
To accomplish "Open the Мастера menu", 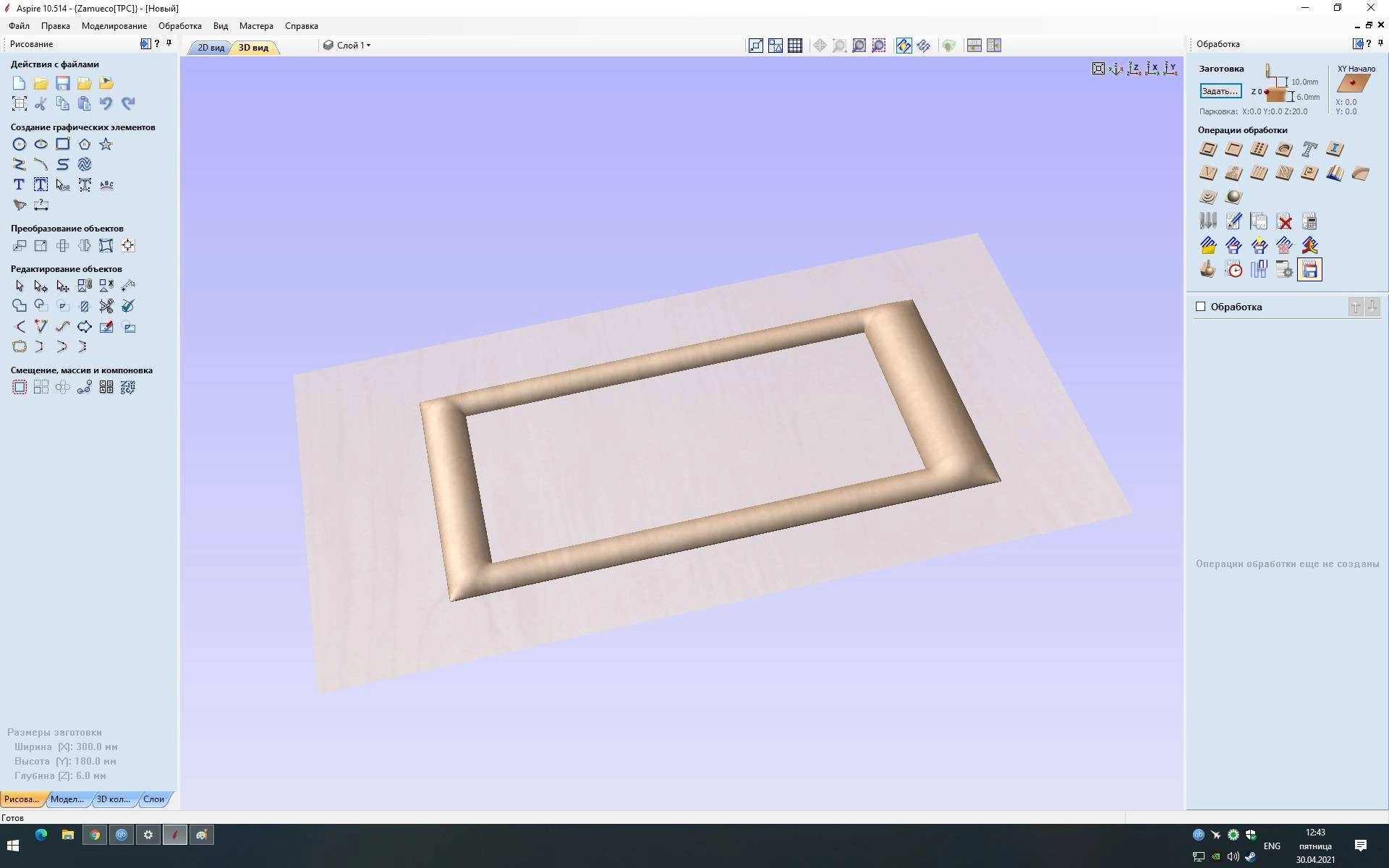I will pos(256,26).
